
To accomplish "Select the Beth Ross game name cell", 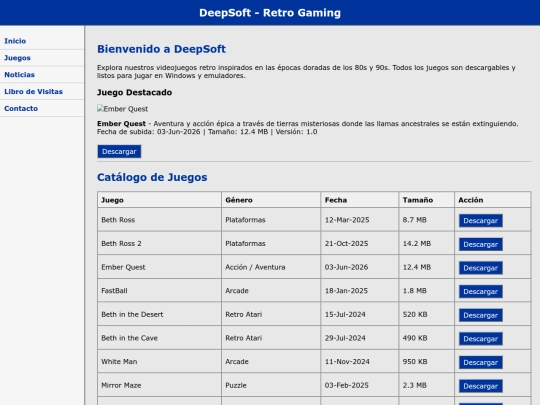I will 159,220.
